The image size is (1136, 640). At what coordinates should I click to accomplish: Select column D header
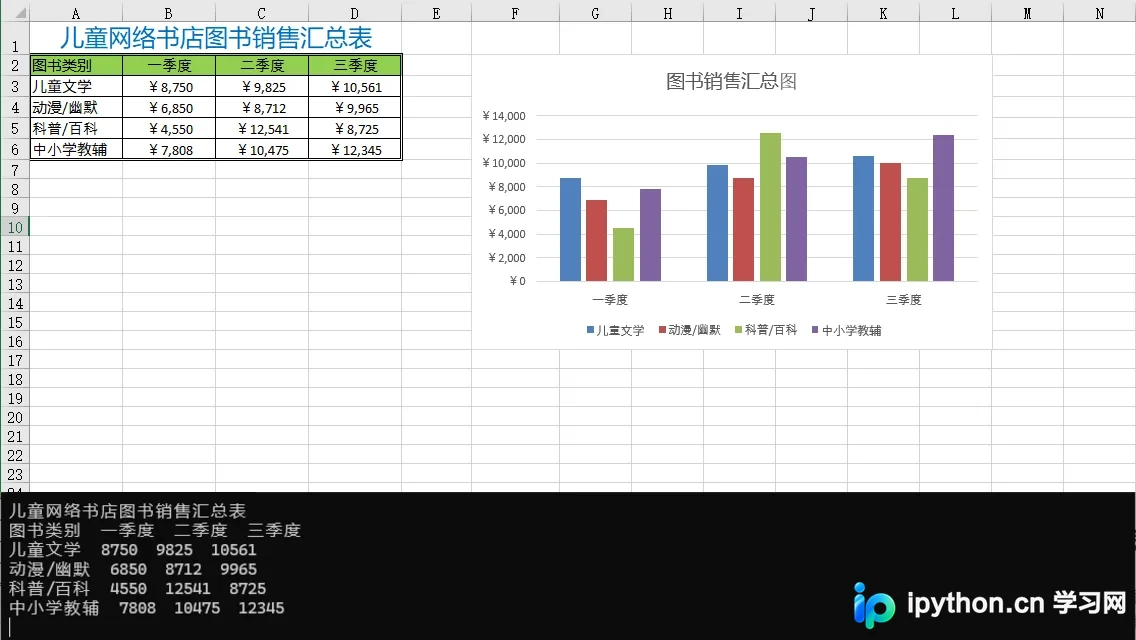(x=355, y=13)
